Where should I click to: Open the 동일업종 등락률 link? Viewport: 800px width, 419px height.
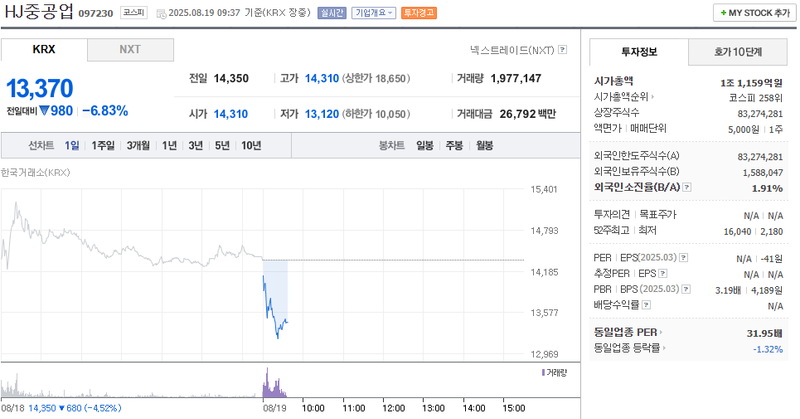tap(629, 348)
